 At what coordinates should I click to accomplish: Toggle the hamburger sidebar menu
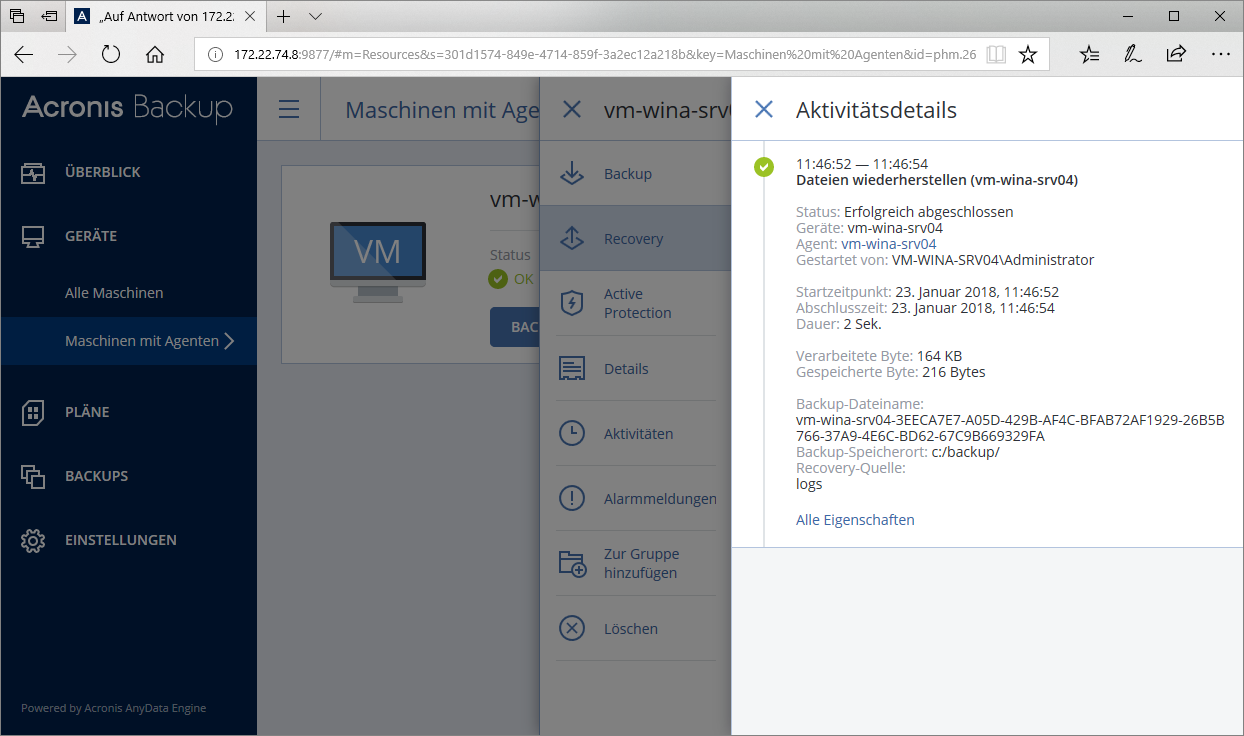click(289, 110)
